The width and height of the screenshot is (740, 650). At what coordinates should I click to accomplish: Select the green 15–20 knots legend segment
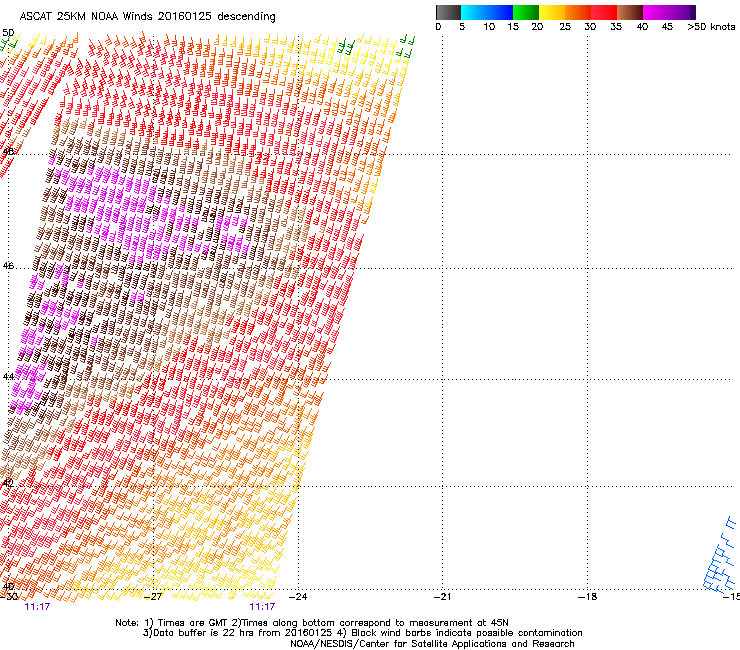(526, 12)
